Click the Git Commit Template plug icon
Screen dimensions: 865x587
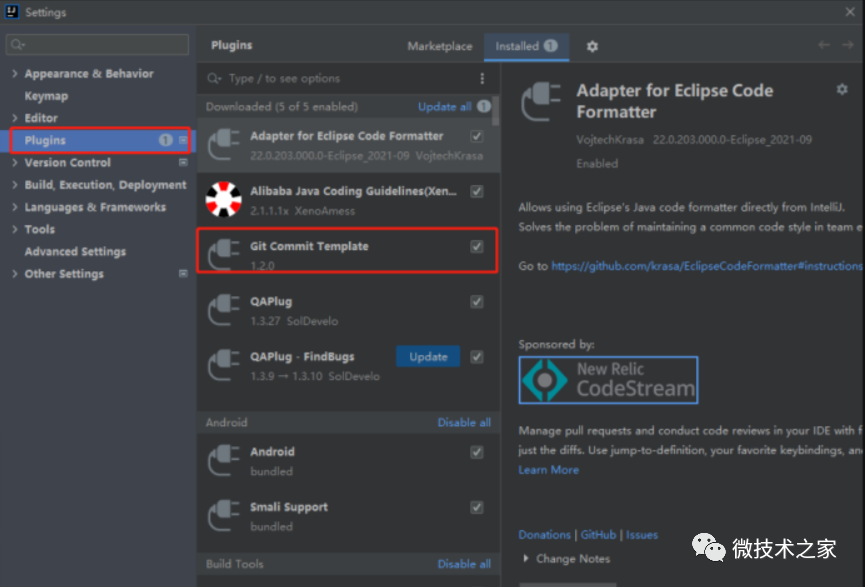tap(223, 255)
